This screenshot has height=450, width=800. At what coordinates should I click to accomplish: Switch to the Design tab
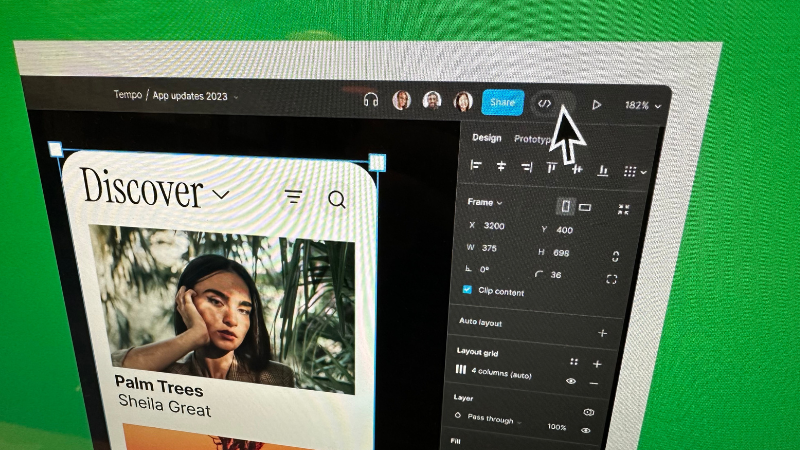(x=487, y=138)
